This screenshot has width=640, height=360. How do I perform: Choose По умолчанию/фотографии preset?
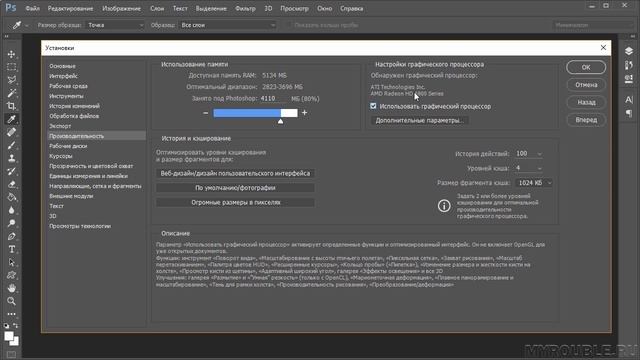pyautogui.click(x=235, y=188)
